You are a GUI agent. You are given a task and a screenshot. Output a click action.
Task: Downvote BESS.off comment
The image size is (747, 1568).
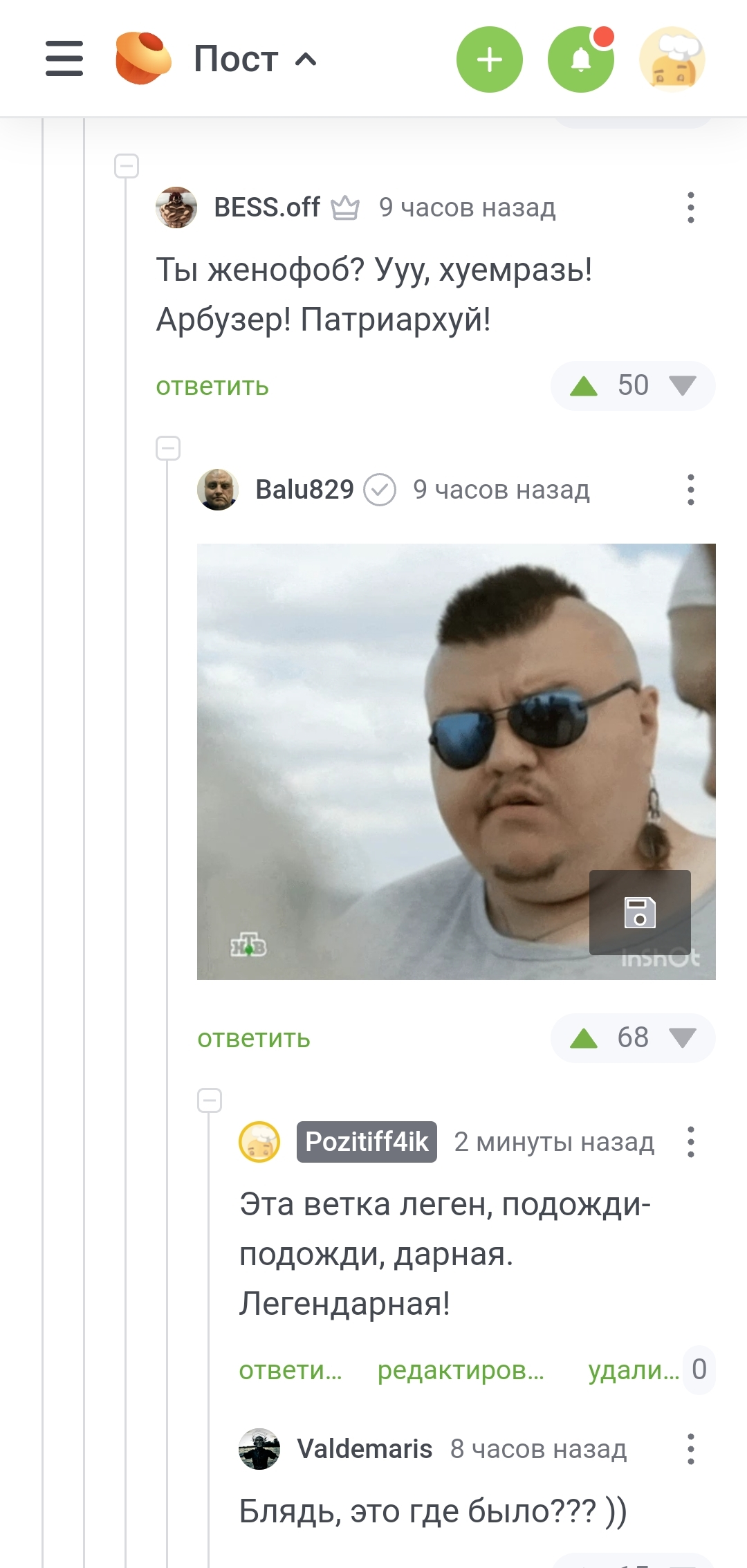pos(683,386)
